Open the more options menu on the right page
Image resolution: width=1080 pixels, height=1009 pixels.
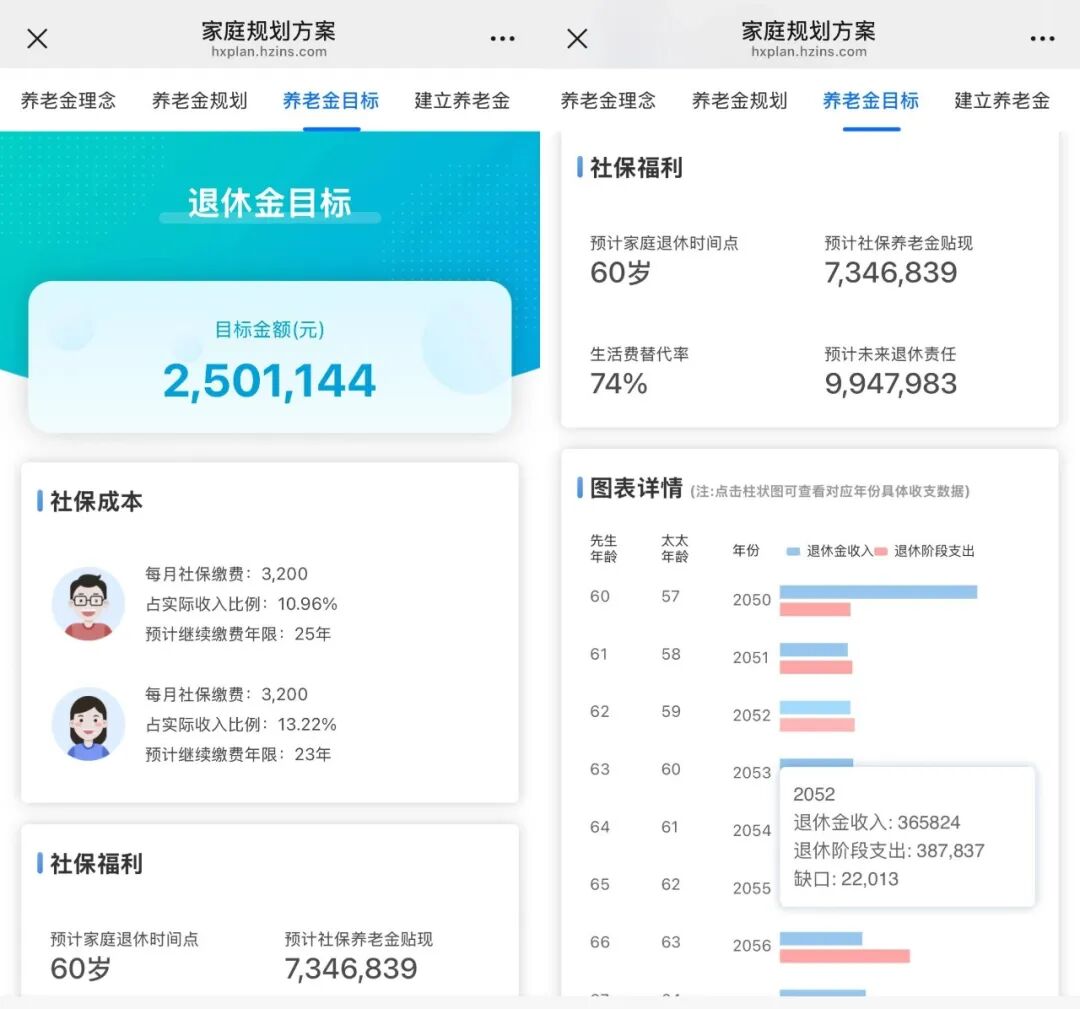1043,38
